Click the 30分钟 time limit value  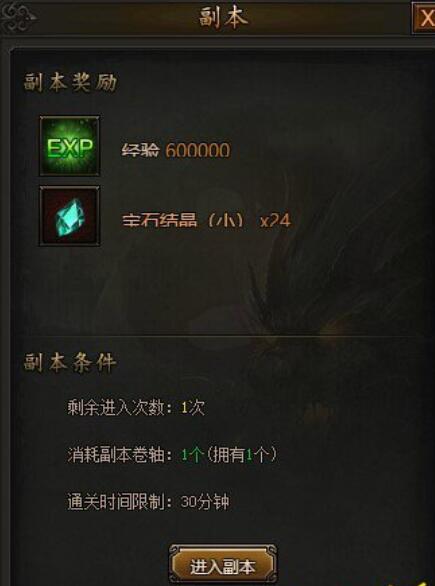click(204, 502)
